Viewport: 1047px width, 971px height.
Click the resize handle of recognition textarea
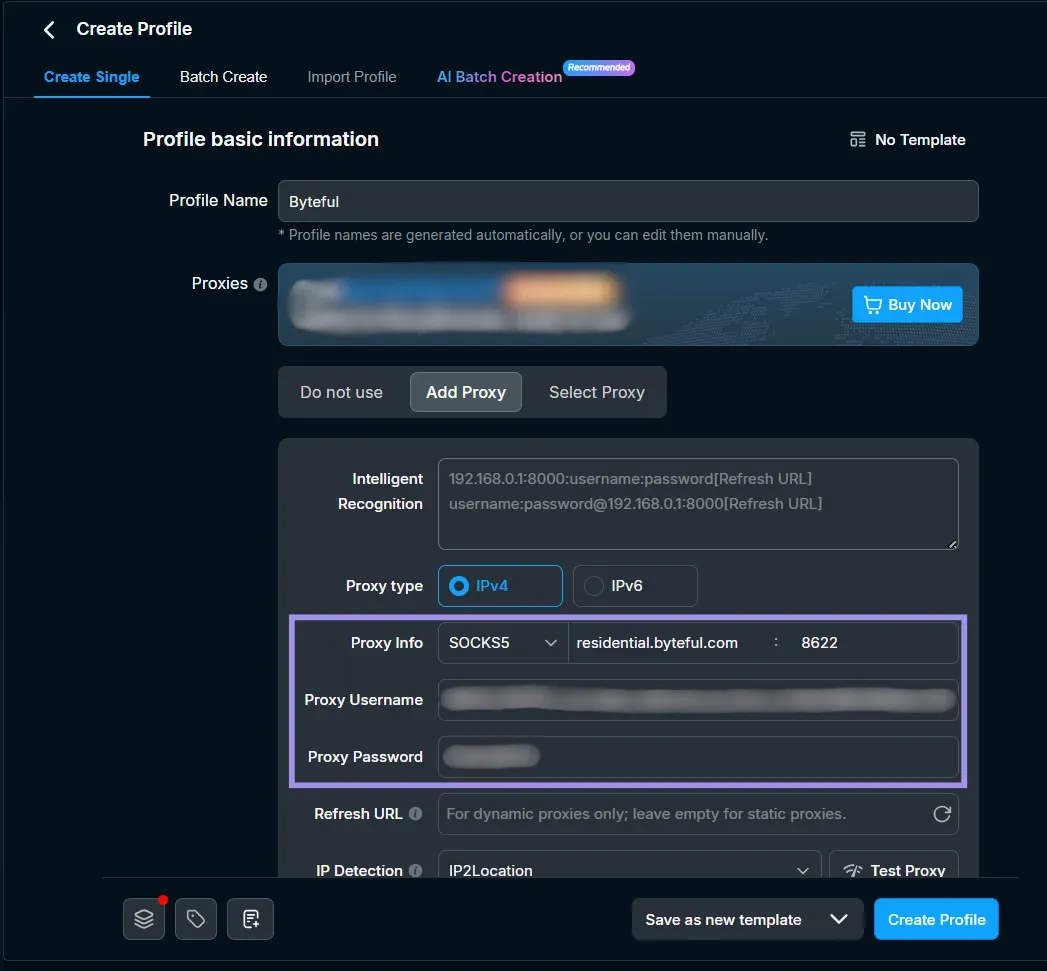point(952,544)
